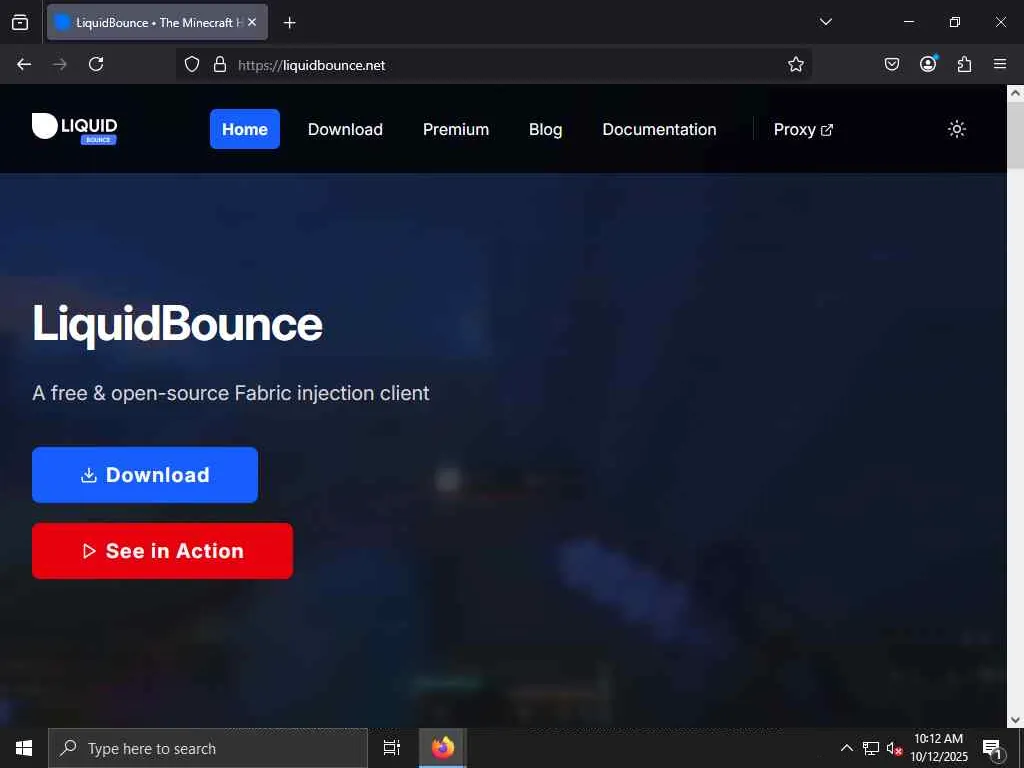
Task: Open tracking protection shield icon
Action: pos(191,64)
